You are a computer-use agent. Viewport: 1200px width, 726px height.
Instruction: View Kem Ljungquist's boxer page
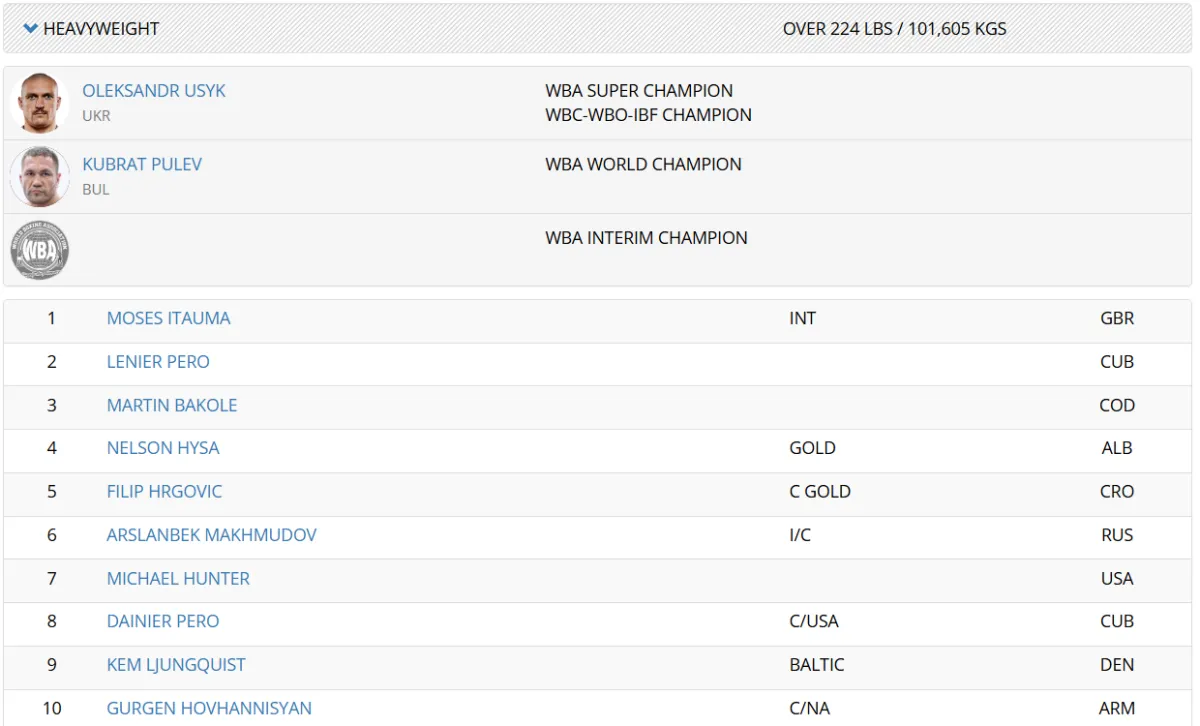(176, 665)
